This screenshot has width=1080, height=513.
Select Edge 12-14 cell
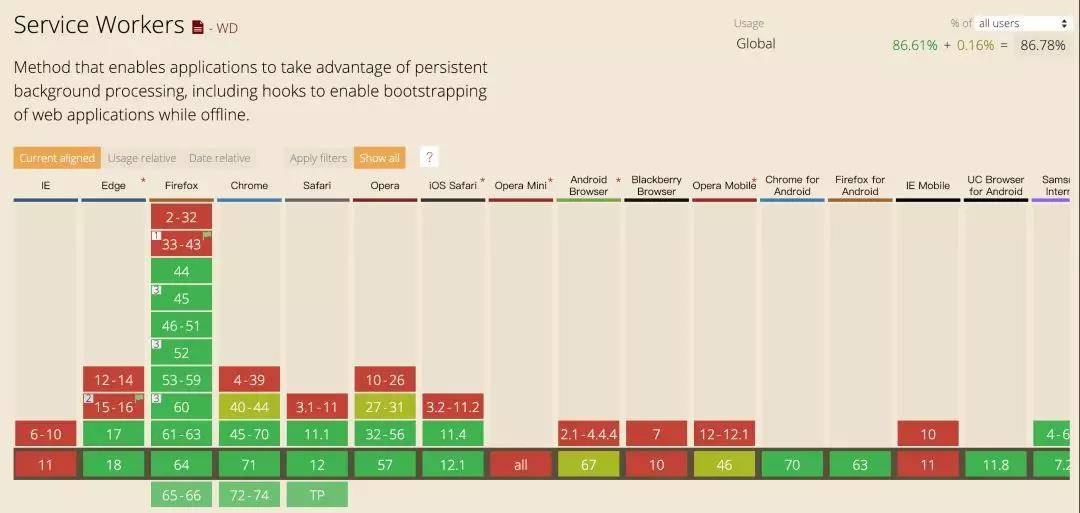pos(114,379)
